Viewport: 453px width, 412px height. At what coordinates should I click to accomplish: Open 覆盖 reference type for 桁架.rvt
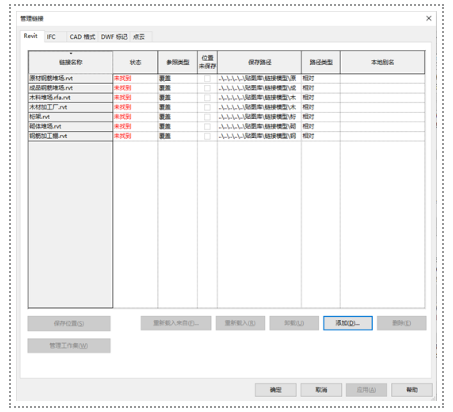(x=178, y=117)
